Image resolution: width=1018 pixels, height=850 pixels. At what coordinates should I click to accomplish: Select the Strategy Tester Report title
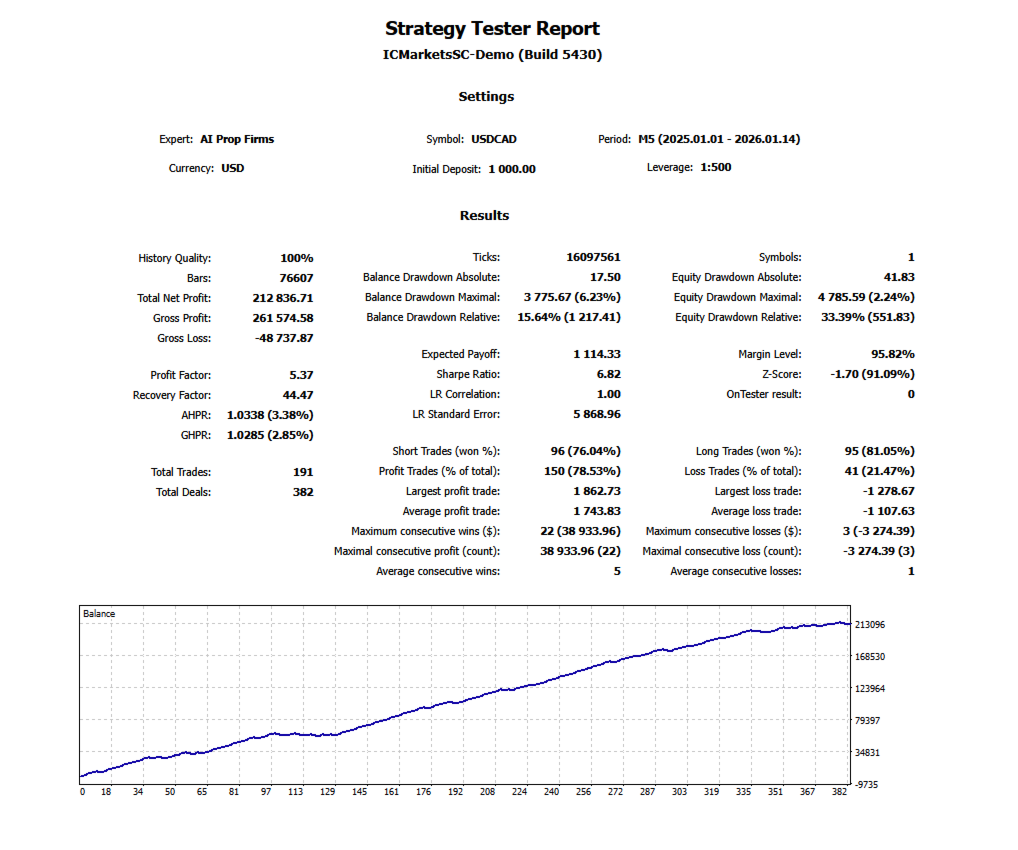point(492,28)
